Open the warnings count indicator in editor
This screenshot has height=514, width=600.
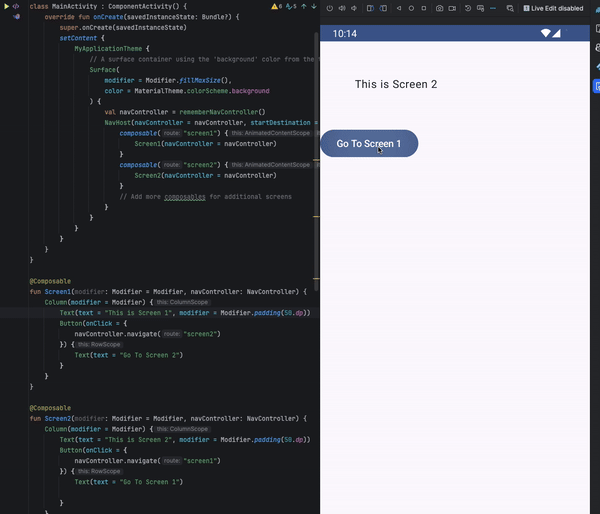(x=275, y=7)
